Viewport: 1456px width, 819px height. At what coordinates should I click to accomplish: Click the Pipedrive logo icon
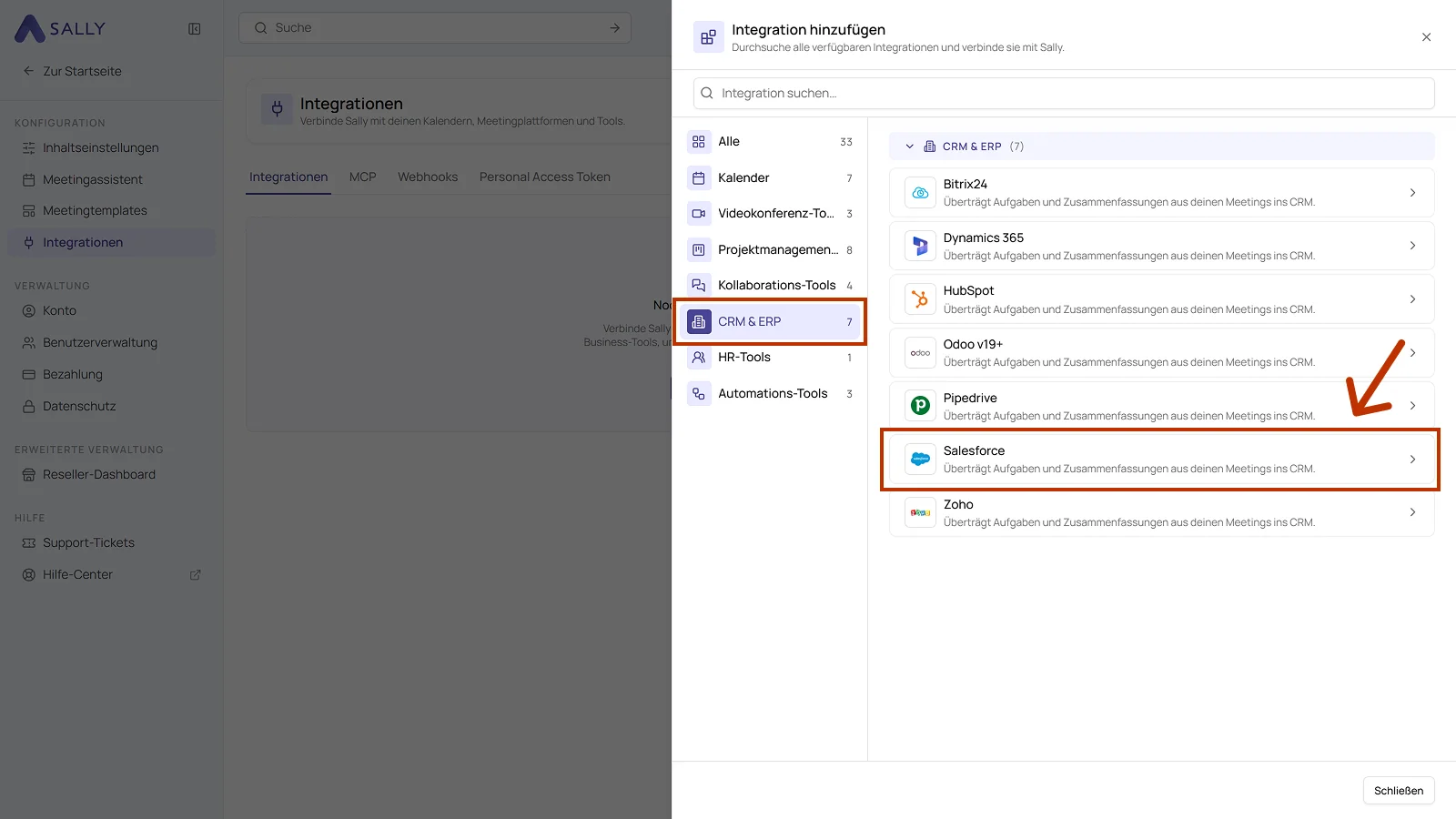pyautogui.click(x=920, y=406)
